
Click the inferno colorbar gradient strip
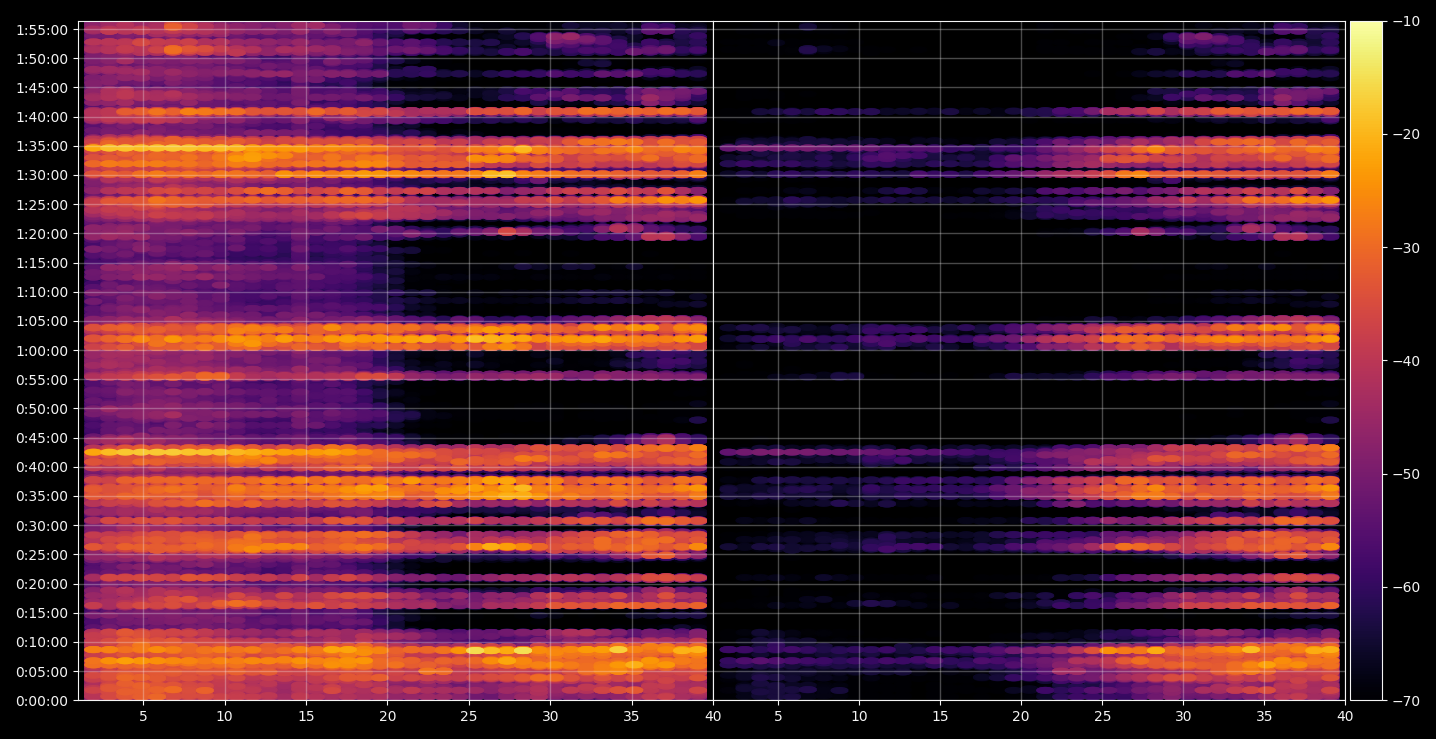[1366, 361]
